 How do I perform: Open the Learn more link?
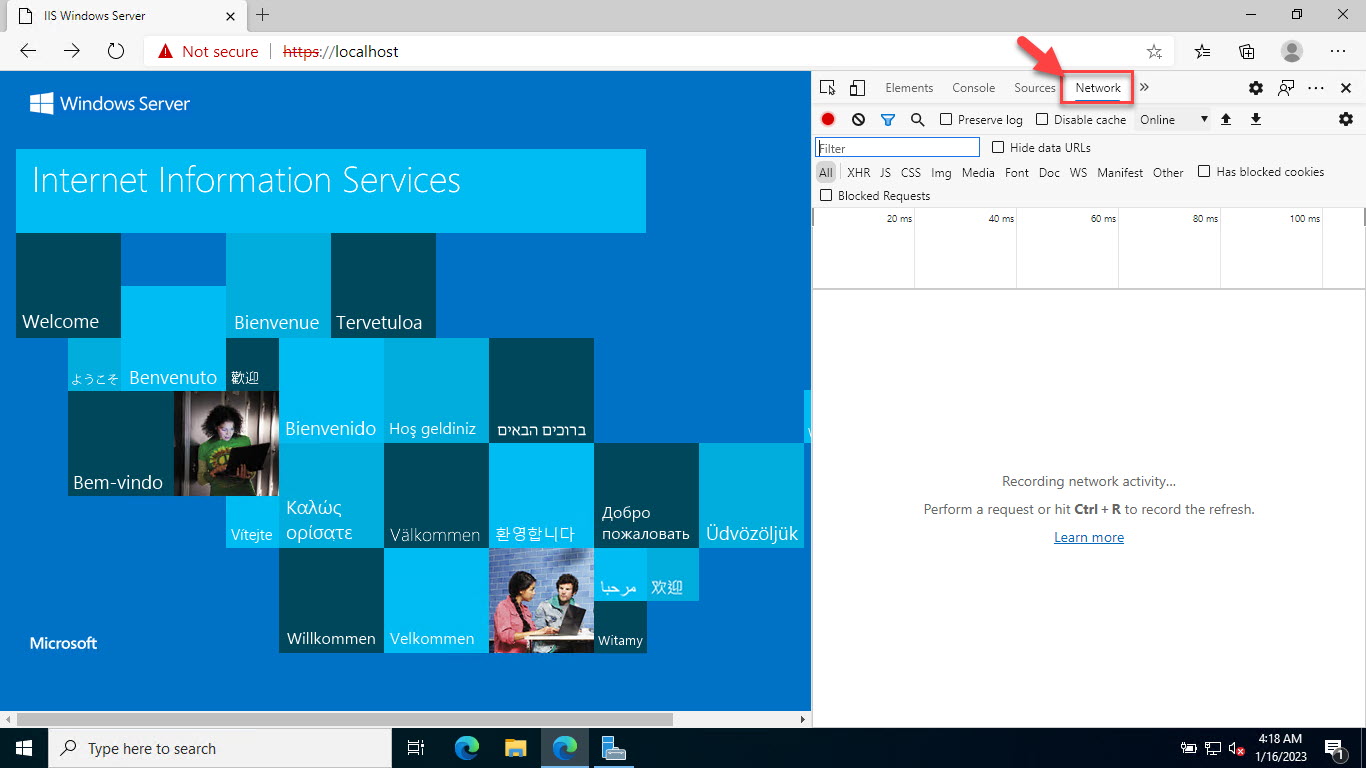(x=1089, y=537)
